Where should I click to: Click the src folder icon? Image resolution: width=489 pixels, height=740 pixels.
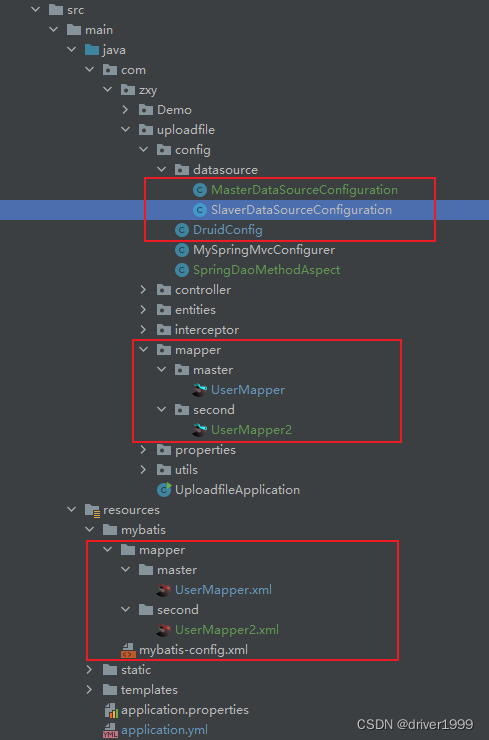[x=56, y=9]
